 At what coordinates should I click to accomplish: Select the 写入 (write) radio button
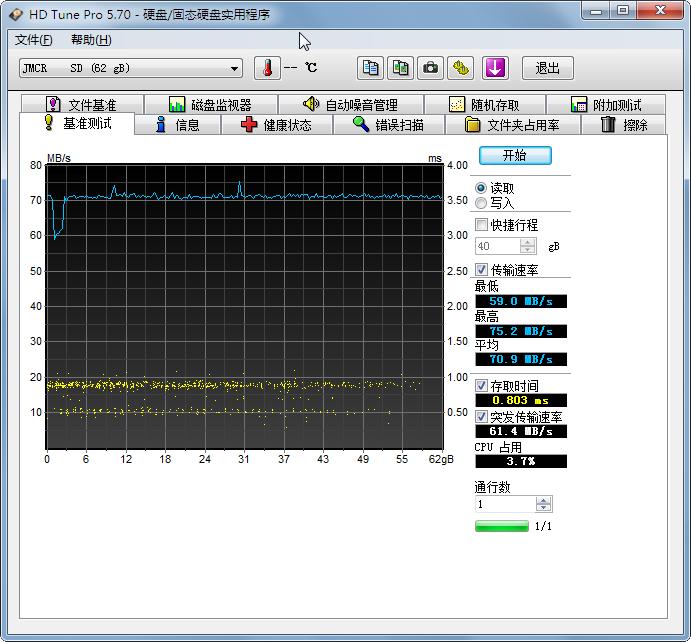[x=481, y=203]
